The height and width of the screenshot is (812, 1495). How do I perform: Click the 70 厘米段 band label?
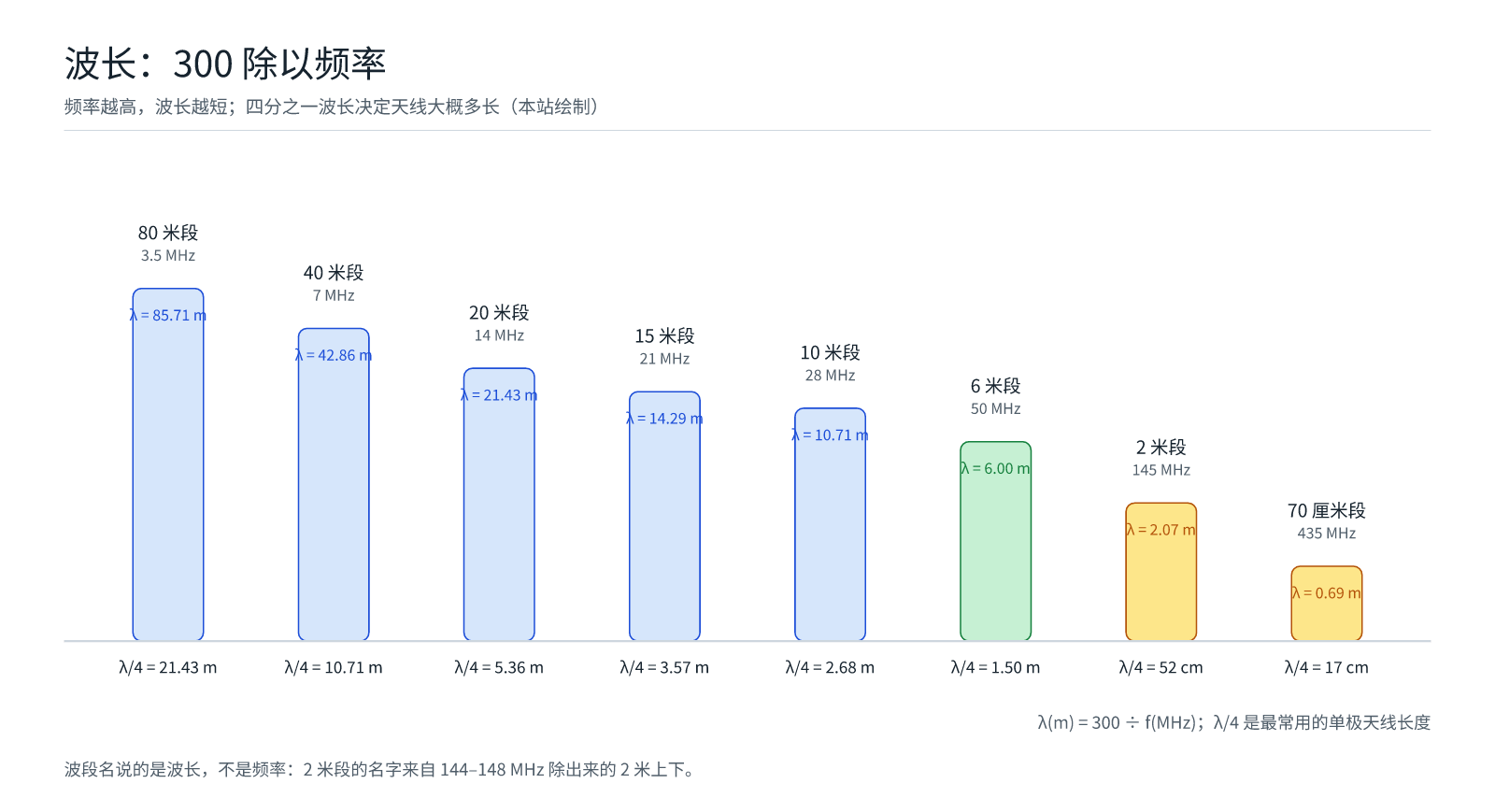(1327, 510)
